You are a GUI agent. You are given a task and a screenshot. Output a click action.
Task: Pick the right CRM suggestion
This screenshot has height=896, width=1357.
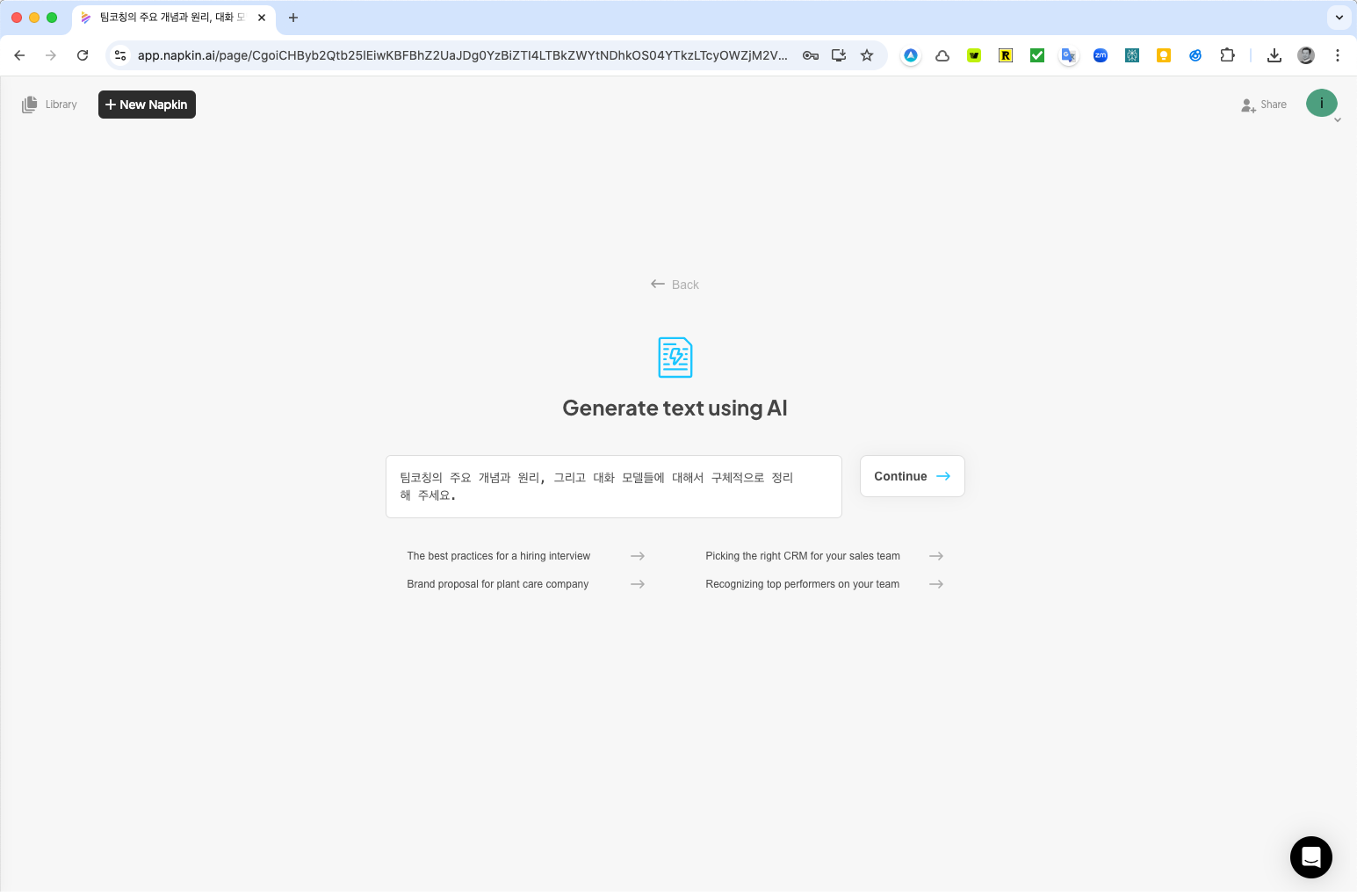(823, 556)
